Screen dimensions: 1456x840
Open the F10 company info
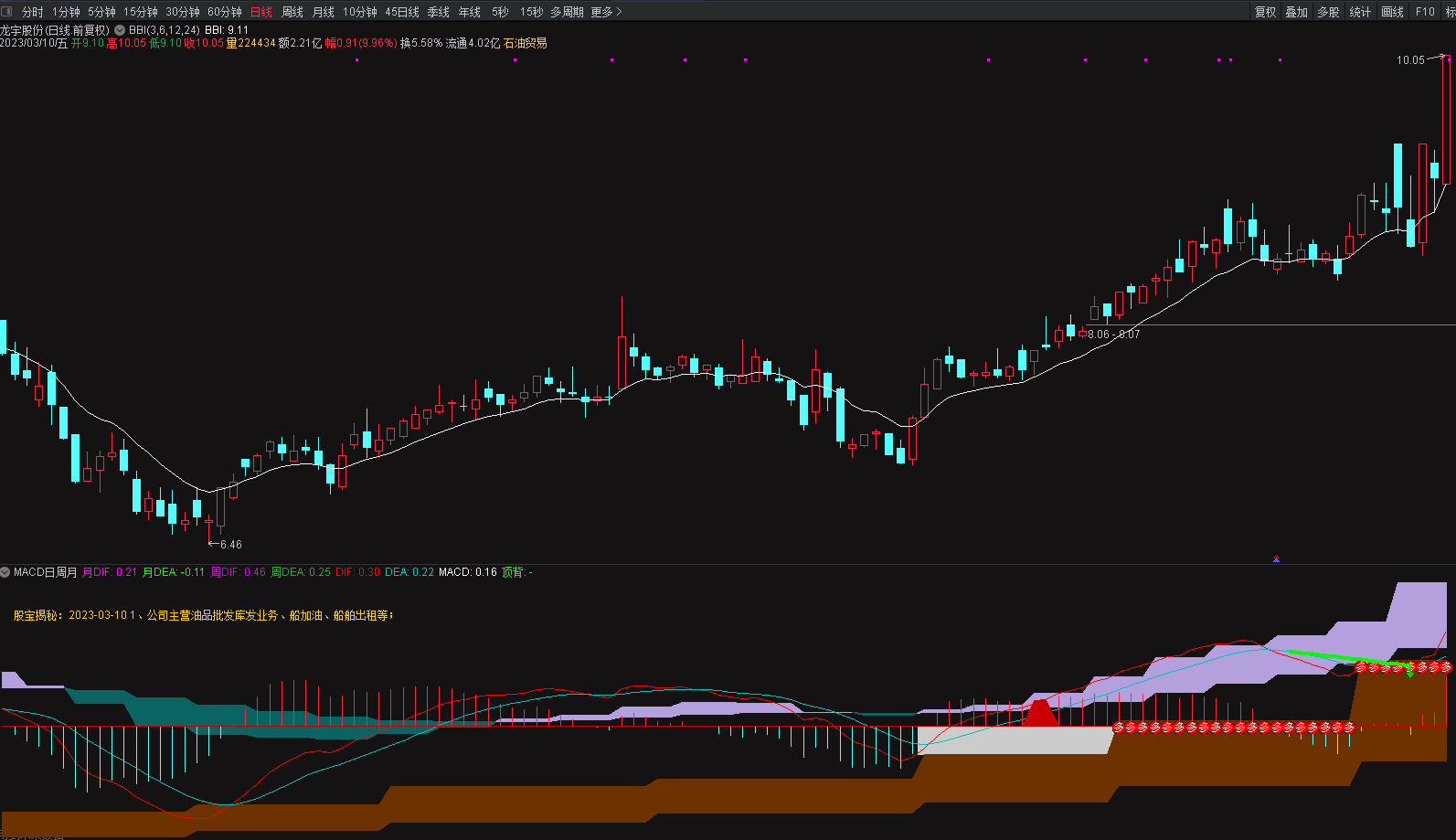(1425, 12)
